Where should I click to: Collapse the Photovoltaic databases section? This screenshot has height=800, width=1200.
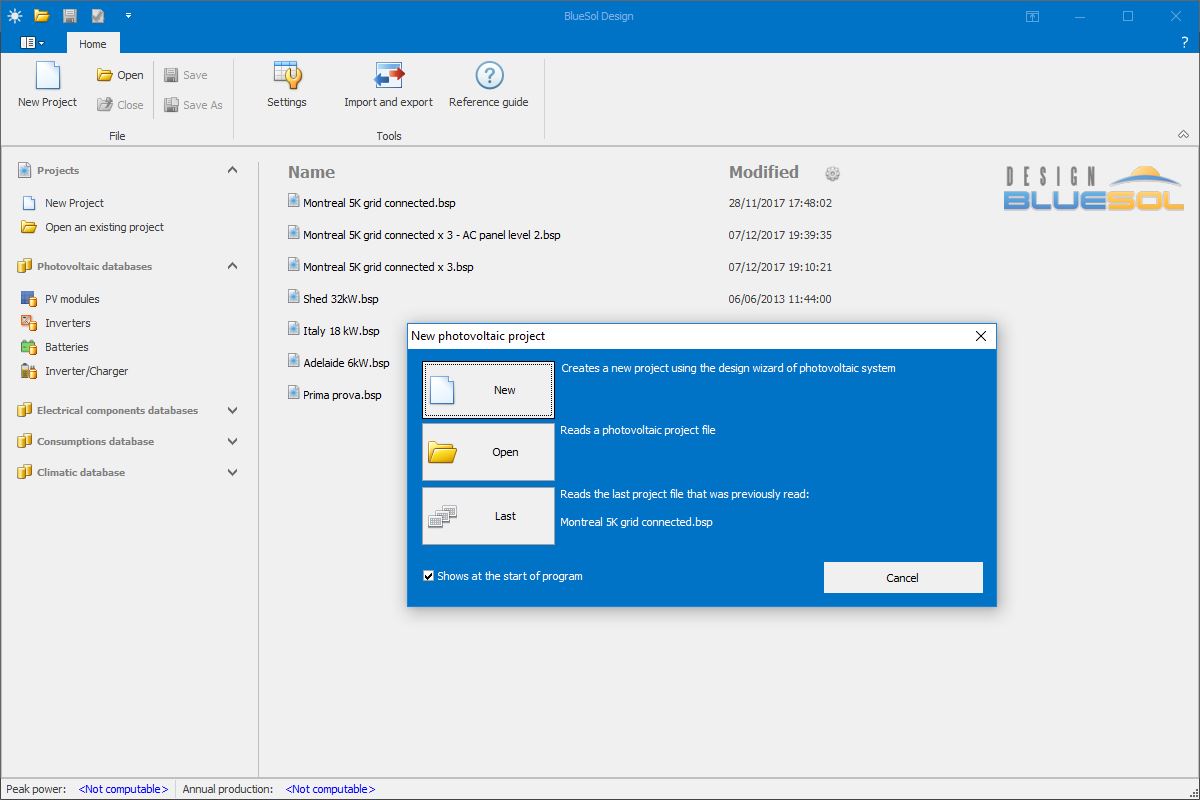232,266
